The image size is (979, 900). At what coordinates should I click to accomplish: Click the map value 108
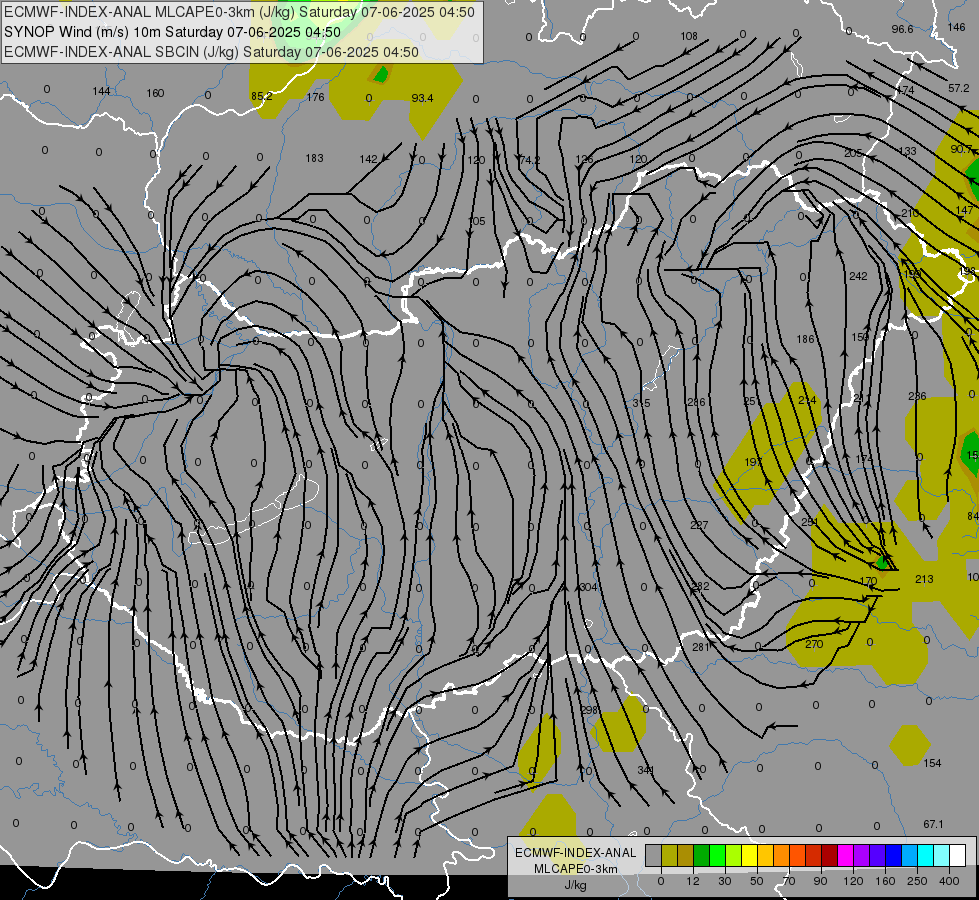pyautogui.click(x=689, y=36)
